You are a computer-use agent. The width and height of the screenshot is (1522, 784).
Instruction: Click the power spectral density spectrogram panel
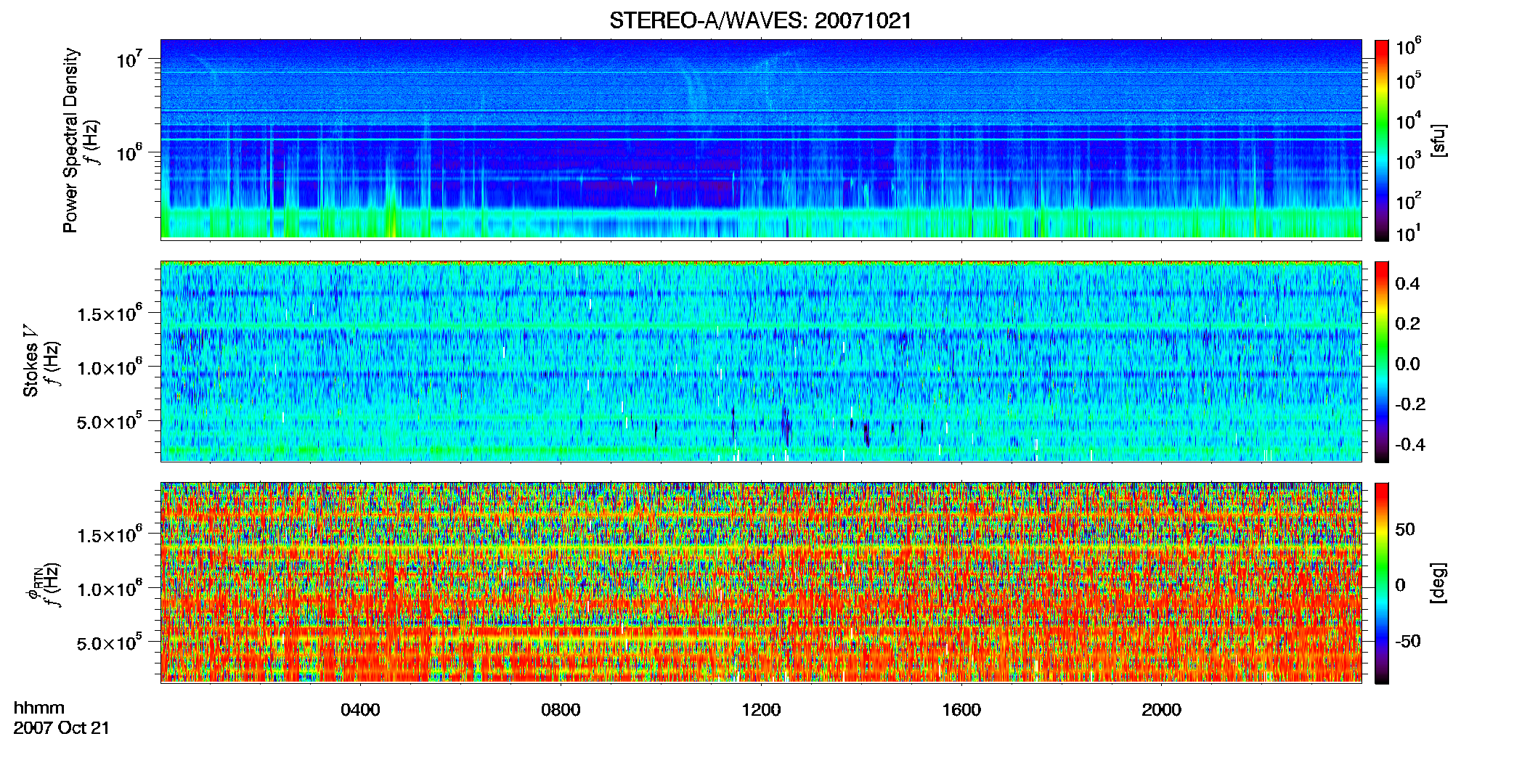coord(761,139)
